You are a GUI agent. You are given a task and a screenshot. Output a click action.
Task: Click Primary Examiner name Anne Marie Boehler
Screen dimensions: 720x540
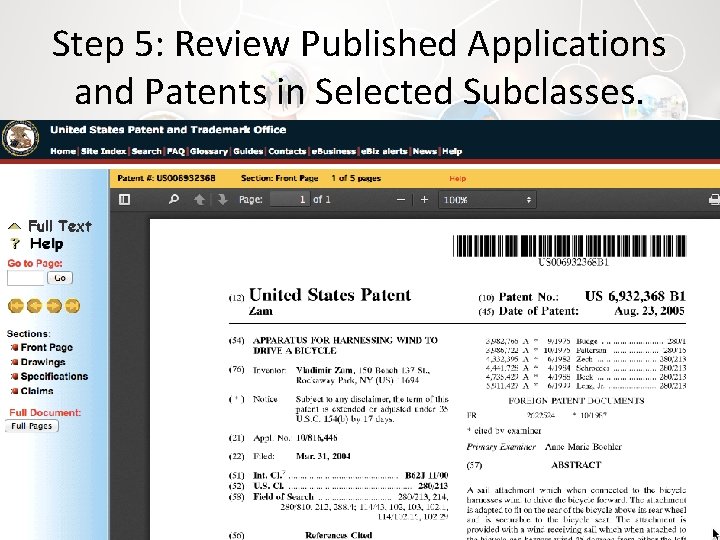pos(583,447)
